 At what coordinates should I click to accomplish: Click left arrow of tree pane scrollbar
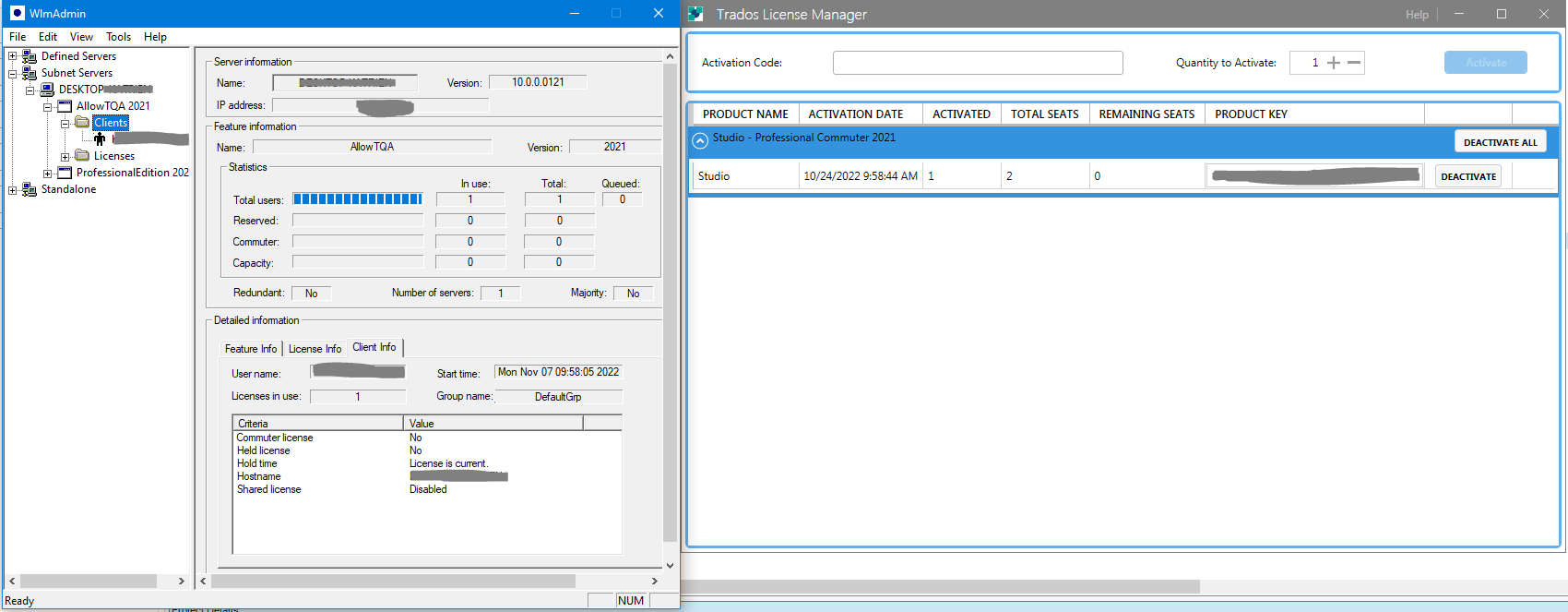tap(12, 582)
